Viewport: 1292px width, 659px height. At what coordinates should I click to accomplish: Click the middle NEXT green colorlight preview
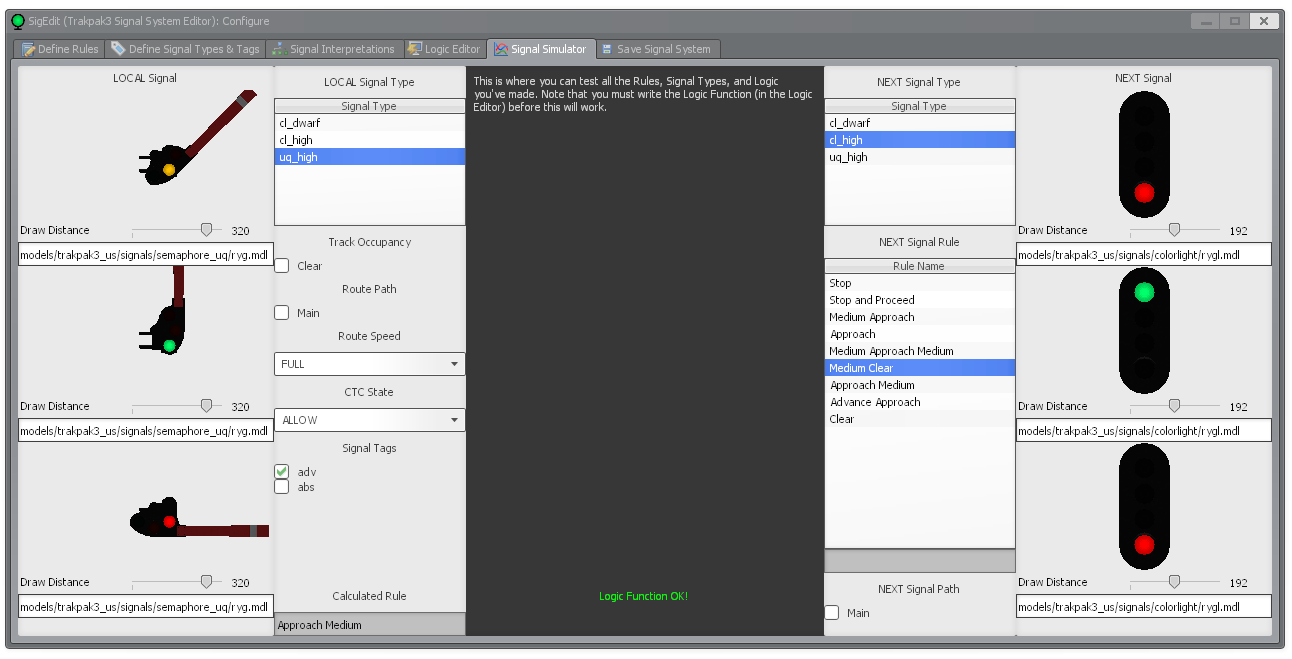(x=1144, y=330)
